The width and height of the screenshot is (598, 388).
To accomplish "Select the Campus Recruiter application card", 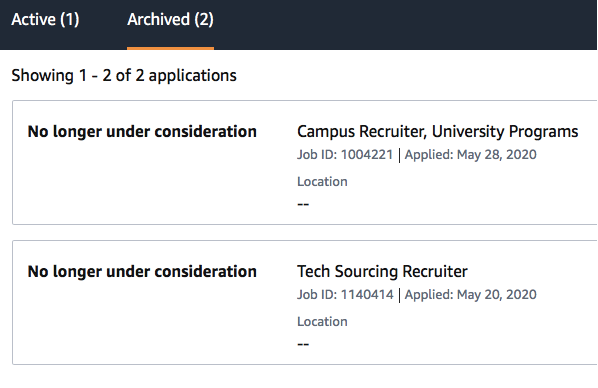I will click(x=305, y=163).
